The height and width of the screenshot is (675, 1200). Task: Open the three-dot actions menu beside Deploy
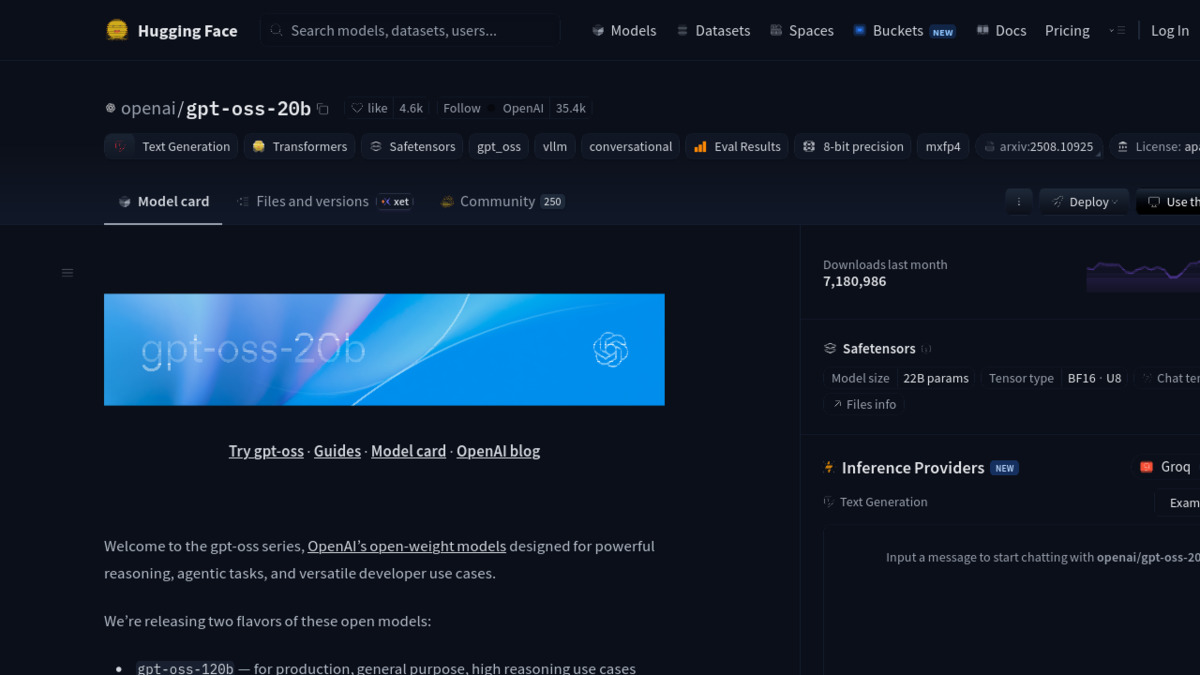(x=1019, y=202)
